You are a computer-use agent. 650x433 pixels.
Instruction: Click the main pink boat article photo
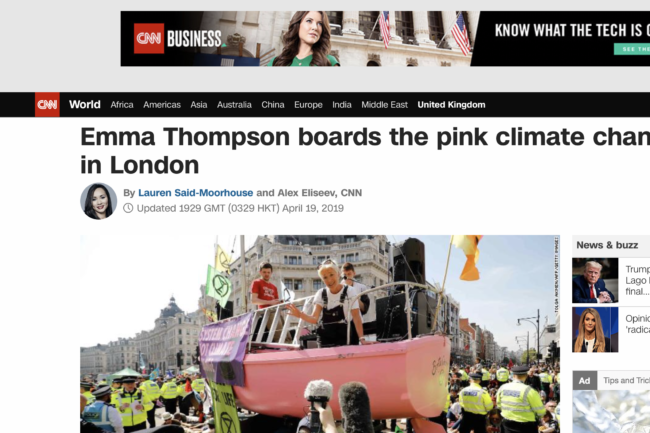tap(320, 334)
